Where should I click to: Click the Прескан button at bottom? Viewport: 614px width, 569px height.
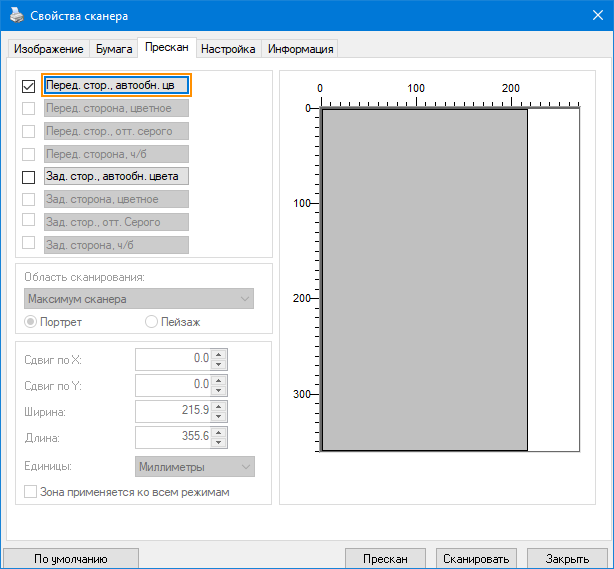[x=385, y=558]
